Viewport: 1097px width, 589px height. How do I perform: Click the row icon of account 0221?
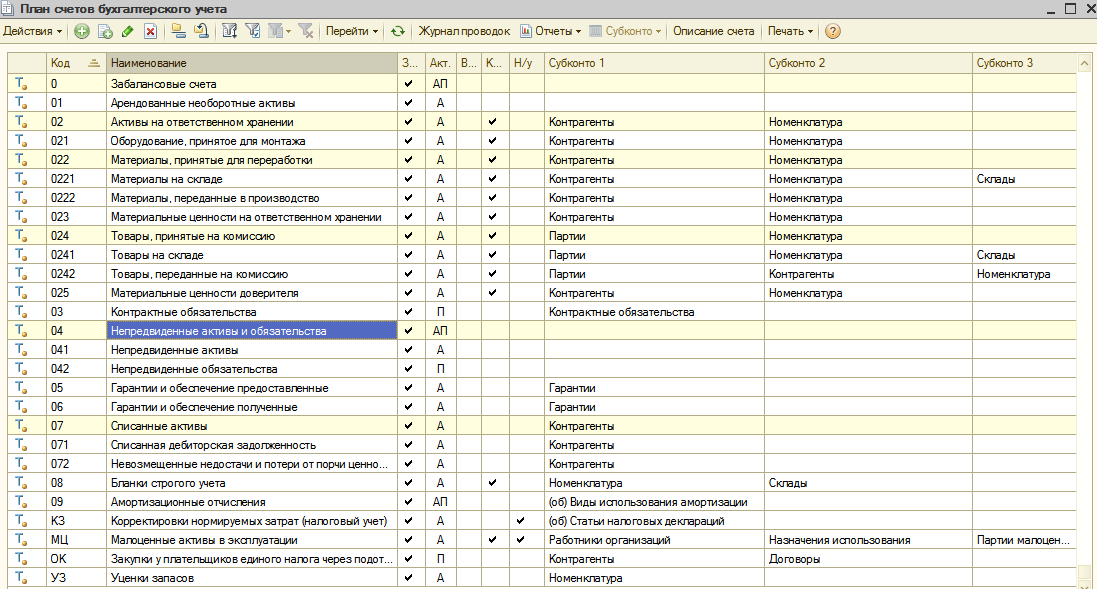click(x=22, y=179)
